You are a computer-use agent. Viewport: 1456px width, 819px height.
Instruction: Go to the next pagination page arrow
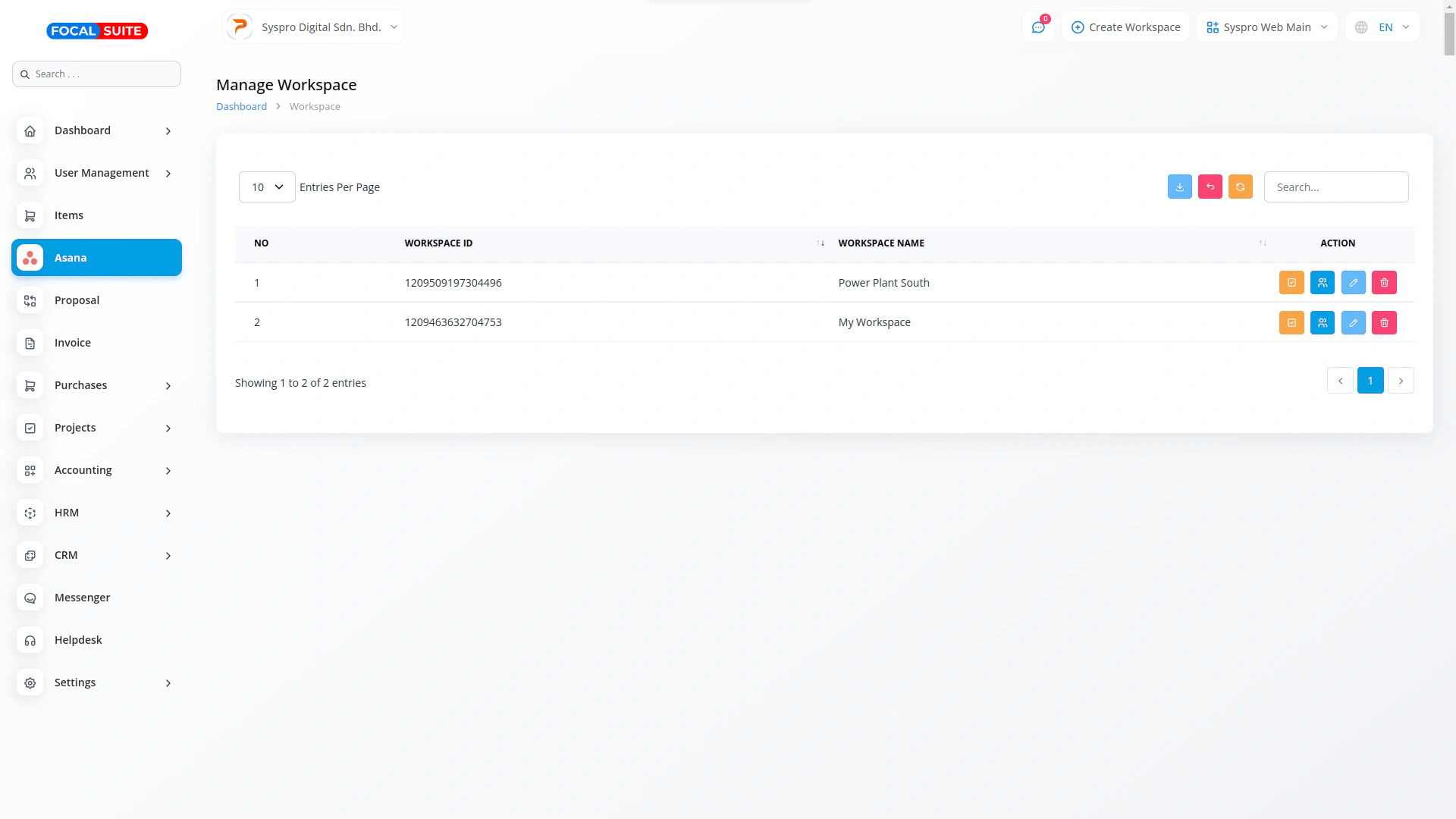point(1401,381)
